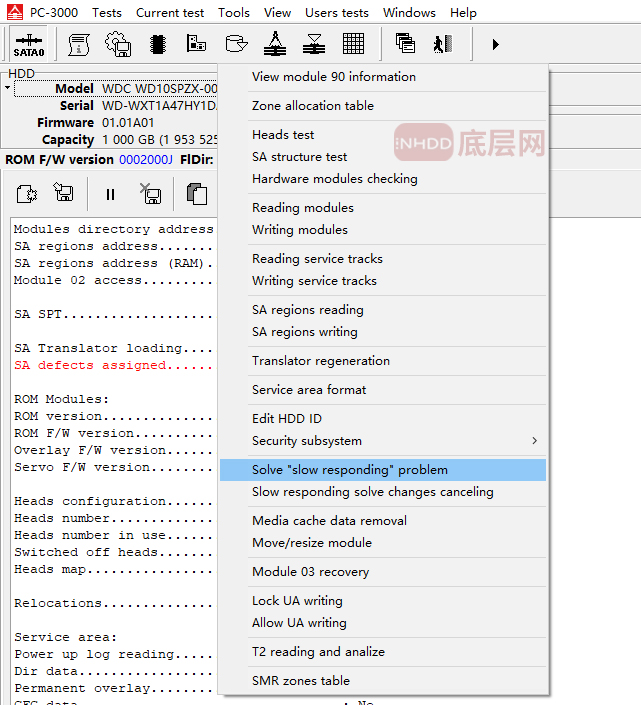641x705 pixels.
Task: Expand the Security subsystem submenu arrow
Action: (x=534, y=441)
